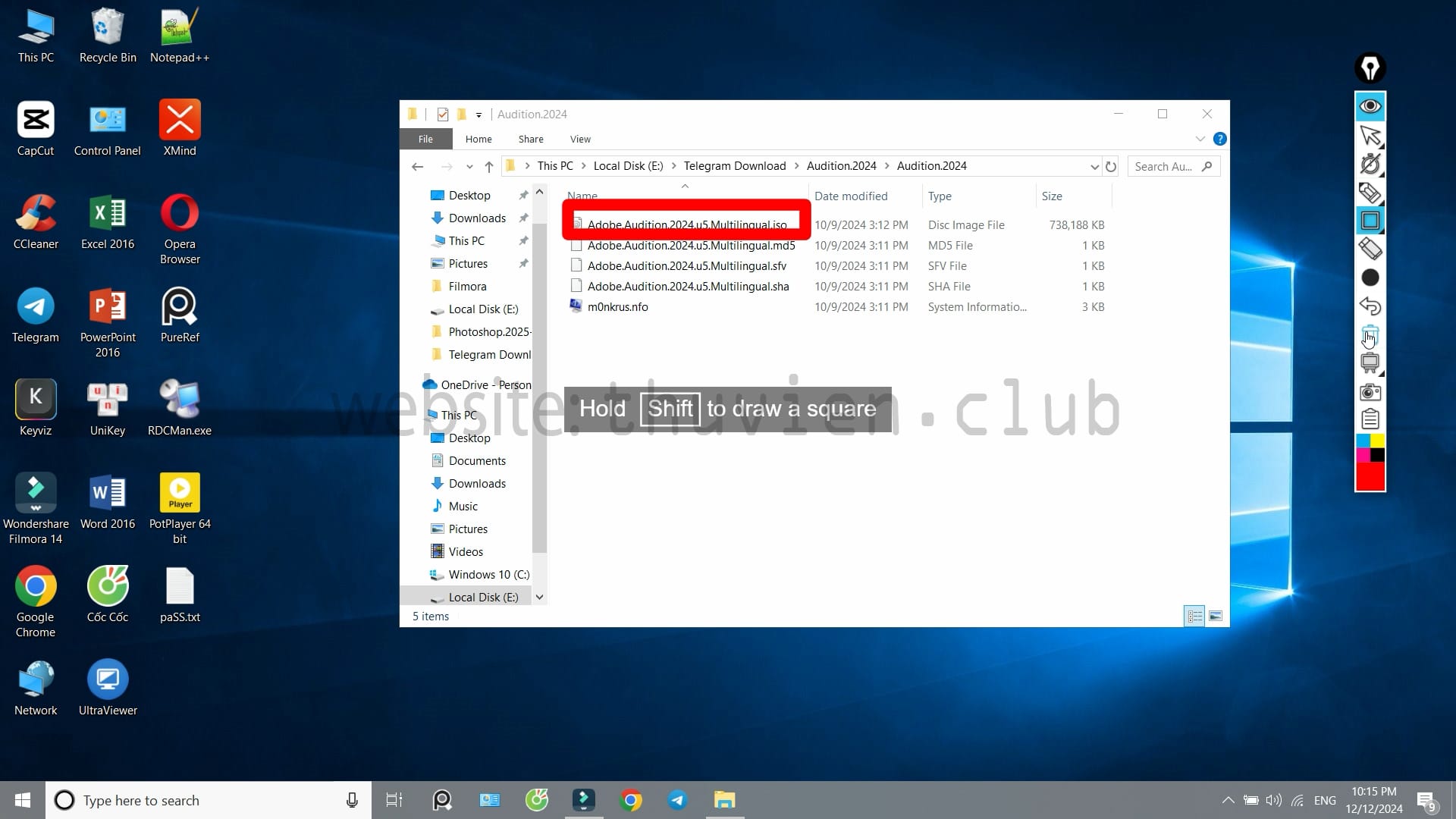Refresh the folder with the refresh icon
Image resolution: width=1456 pixels, height=819 pixels.
point(1111,167)
